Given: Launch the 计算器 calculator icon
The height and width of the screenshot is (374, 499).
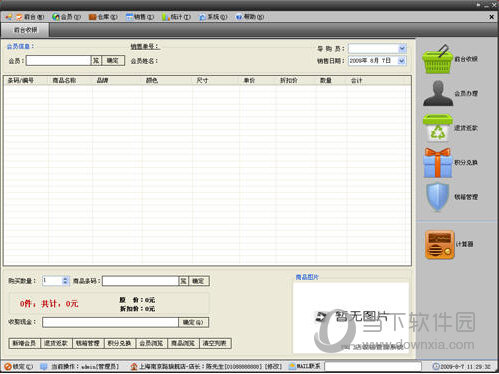Looking at the screenshot, I should pos(440,244).
